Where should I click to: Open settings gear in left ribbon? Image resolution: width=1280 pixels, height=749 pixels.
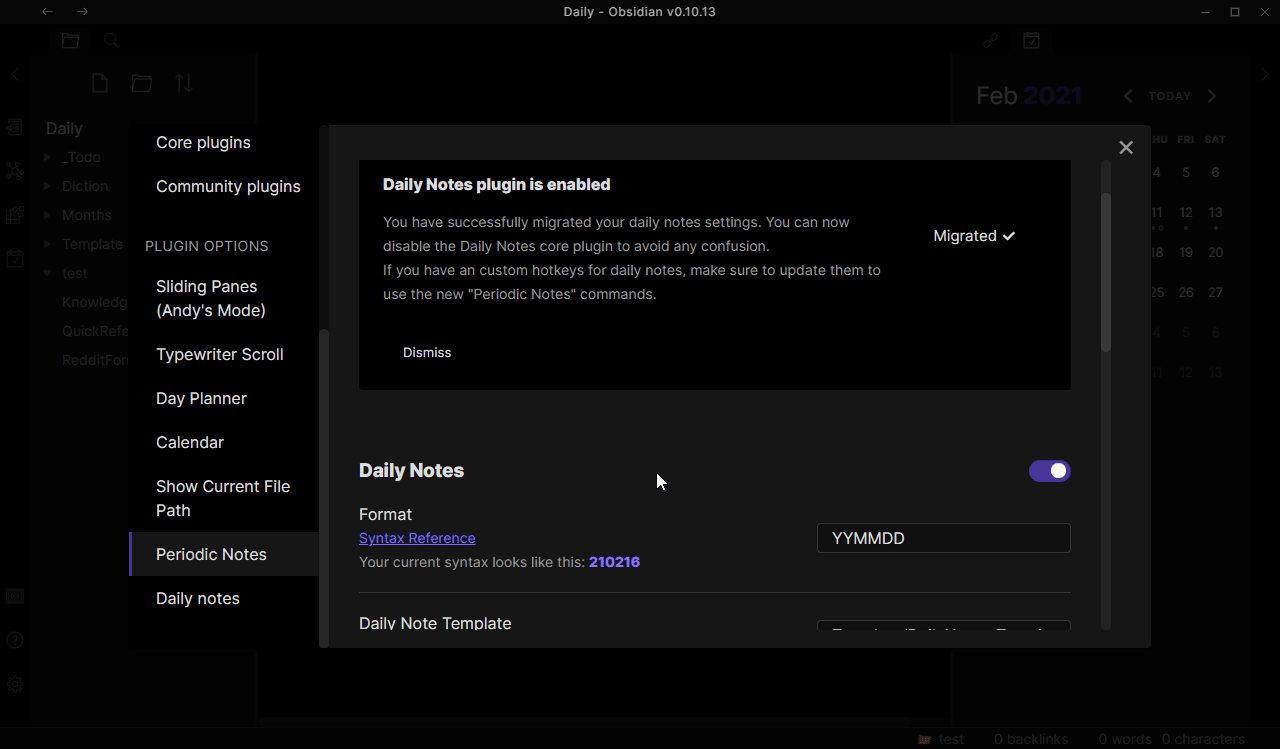pos(15,684)
